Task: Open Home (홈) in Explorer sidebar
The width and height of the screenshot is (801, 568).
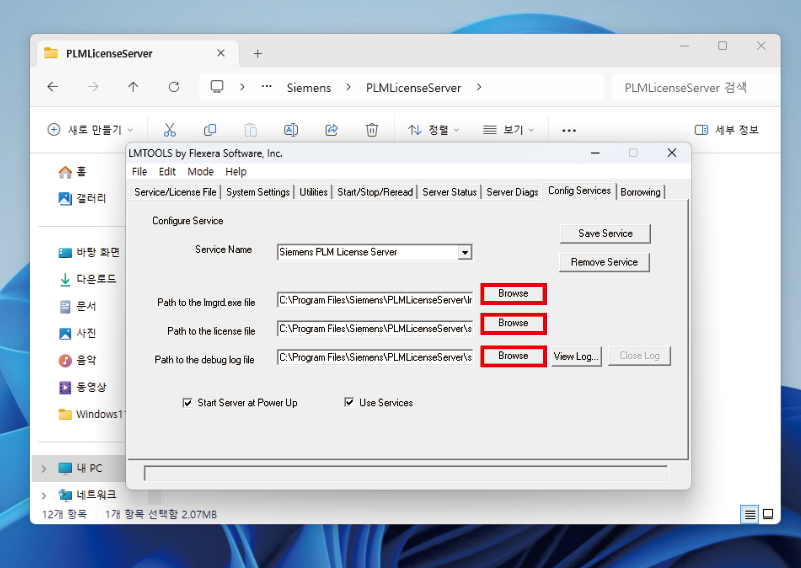Action: click(72, 172)
